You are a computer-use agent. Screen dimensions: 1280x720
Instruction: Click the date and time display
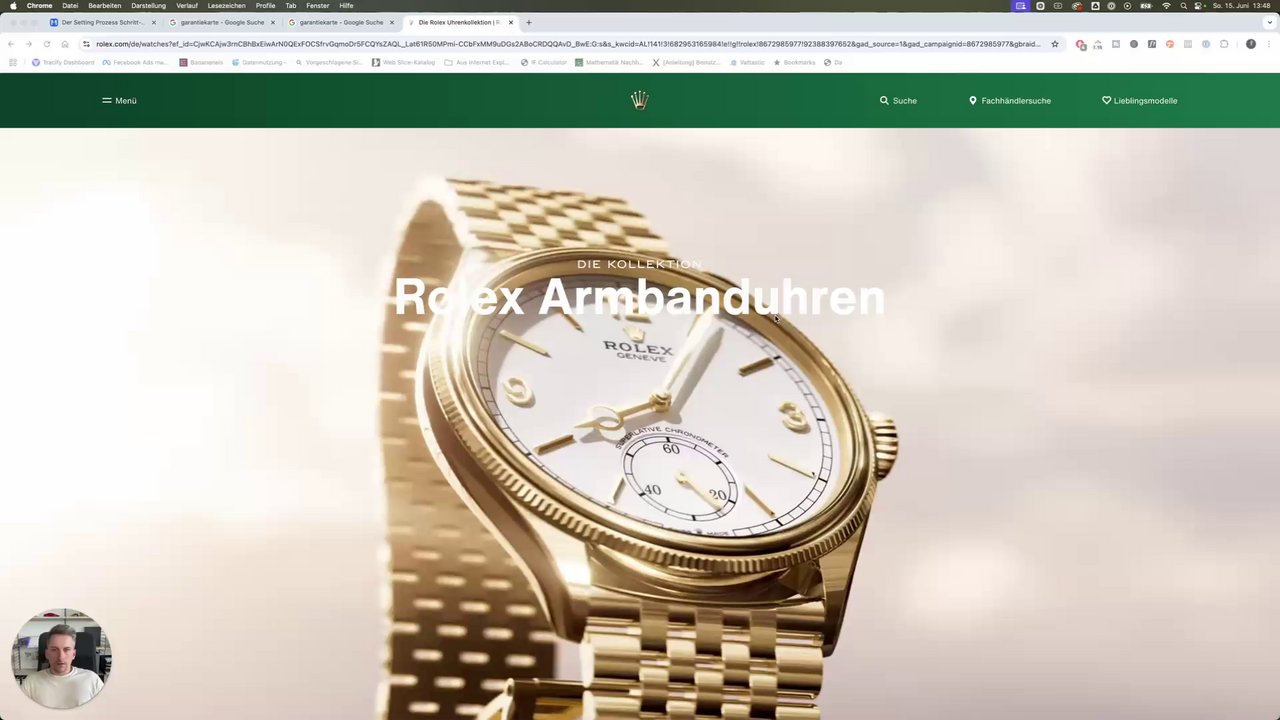[1241, 6]
